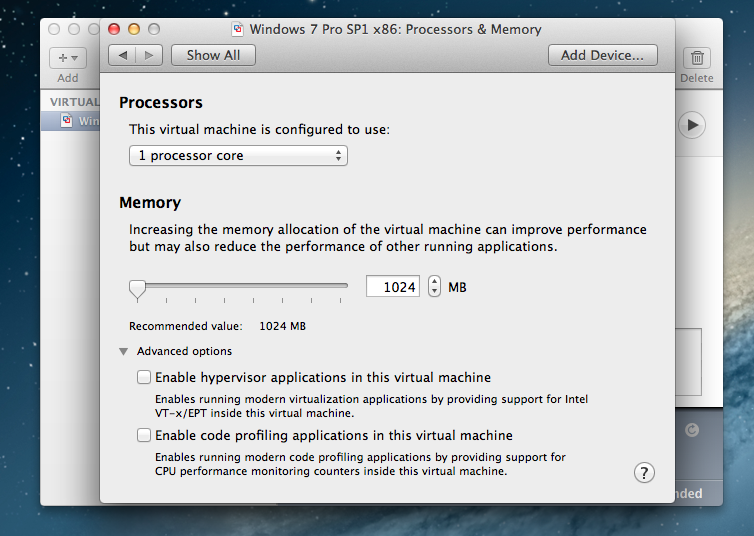Open the processor core dropdown

238,156
